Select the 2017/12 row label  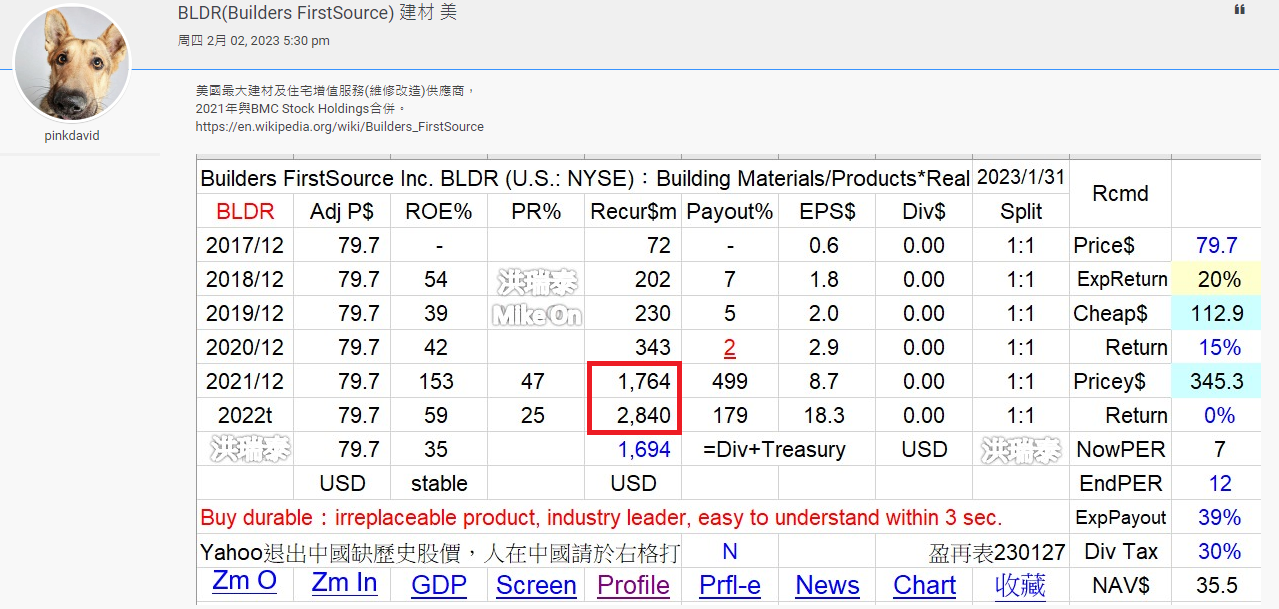click(x=245, y=245)
